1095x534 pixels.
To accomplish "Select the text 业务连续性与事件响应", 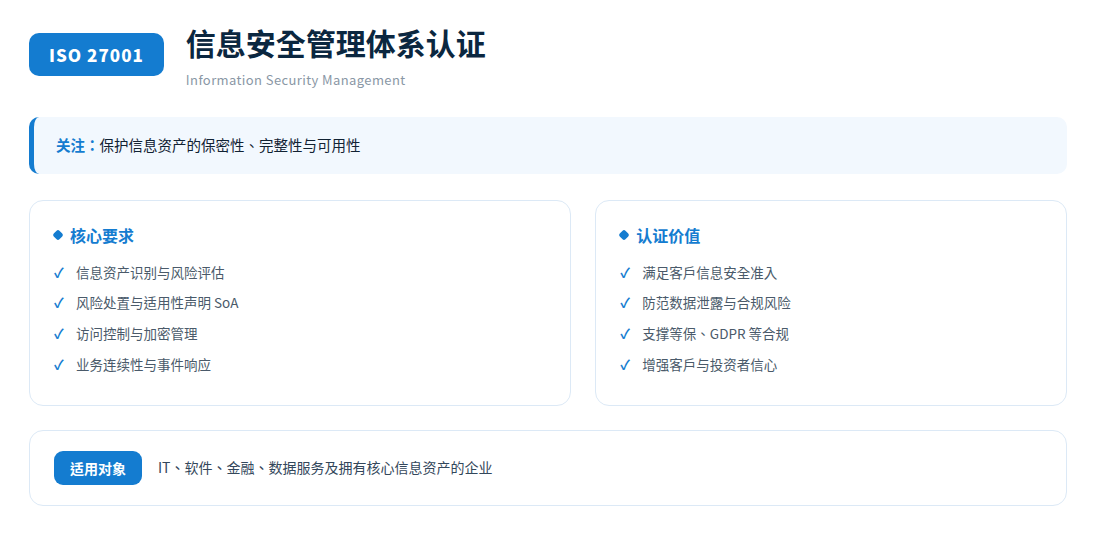I will pyautogui.click(x=143, y=365).
